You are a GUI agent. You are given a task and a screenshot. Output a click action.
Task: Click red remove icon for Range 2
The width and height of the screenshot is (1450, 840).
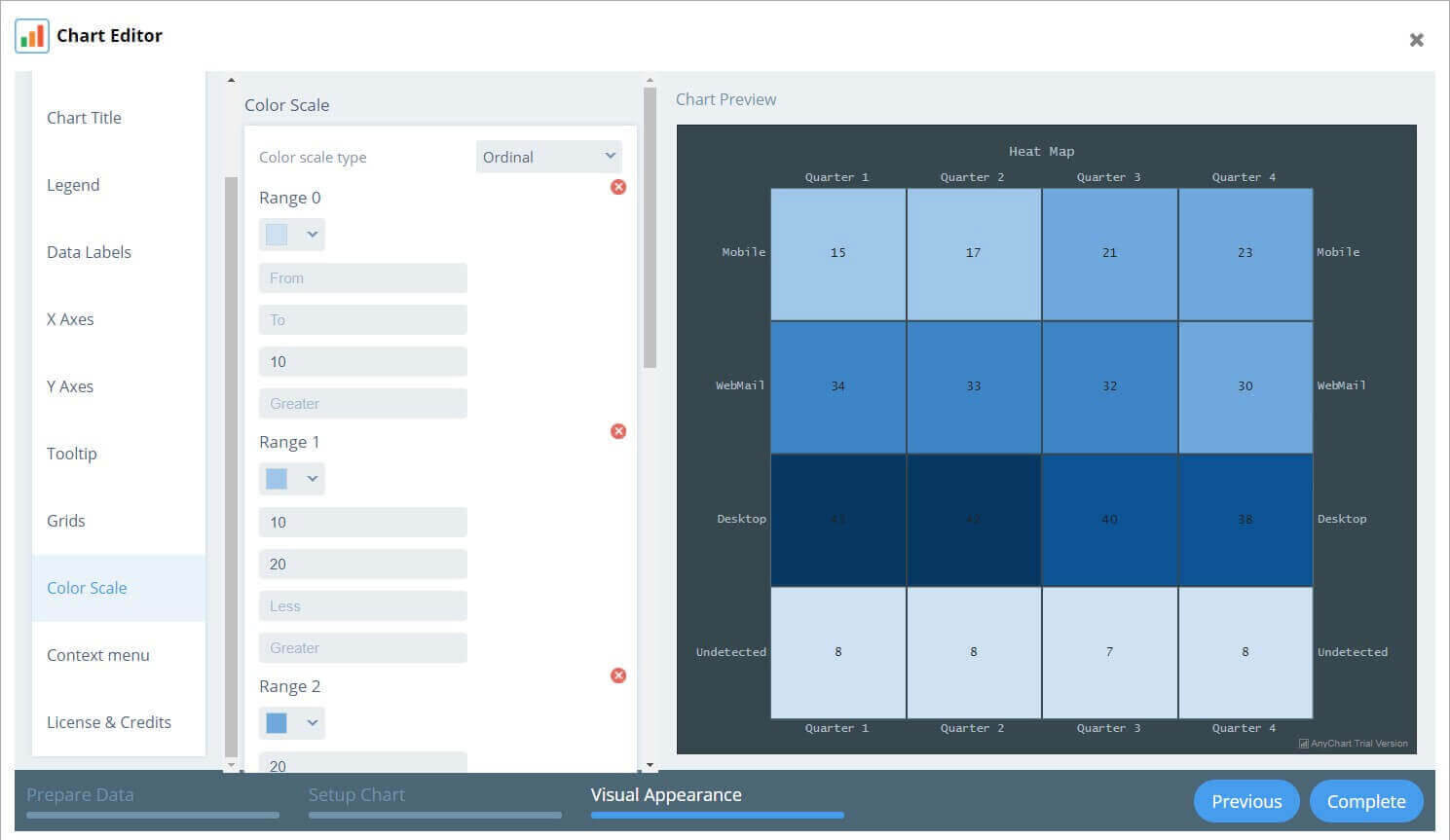tap(618, 676)
